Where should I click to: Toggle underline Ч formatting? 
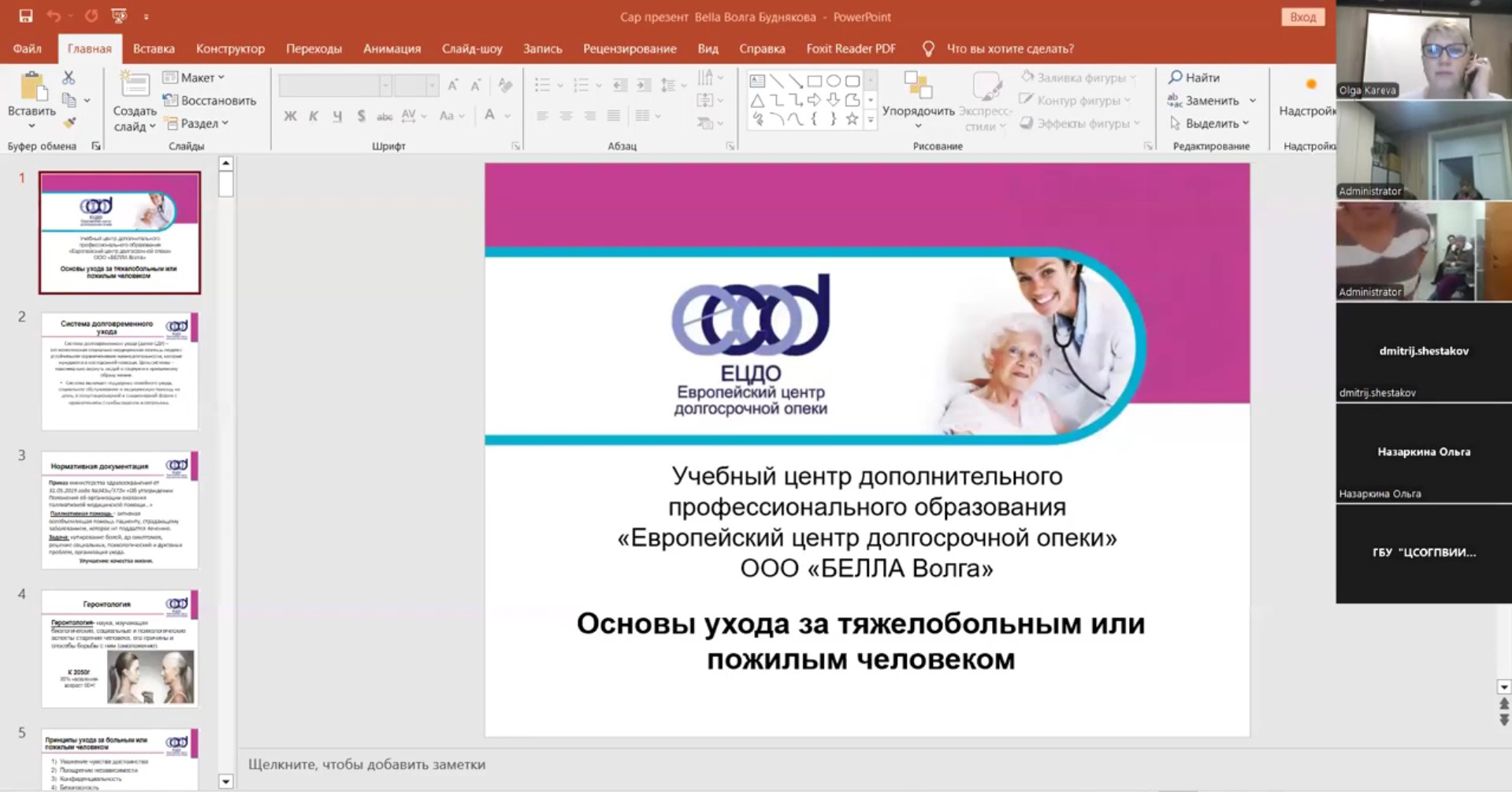337,116
